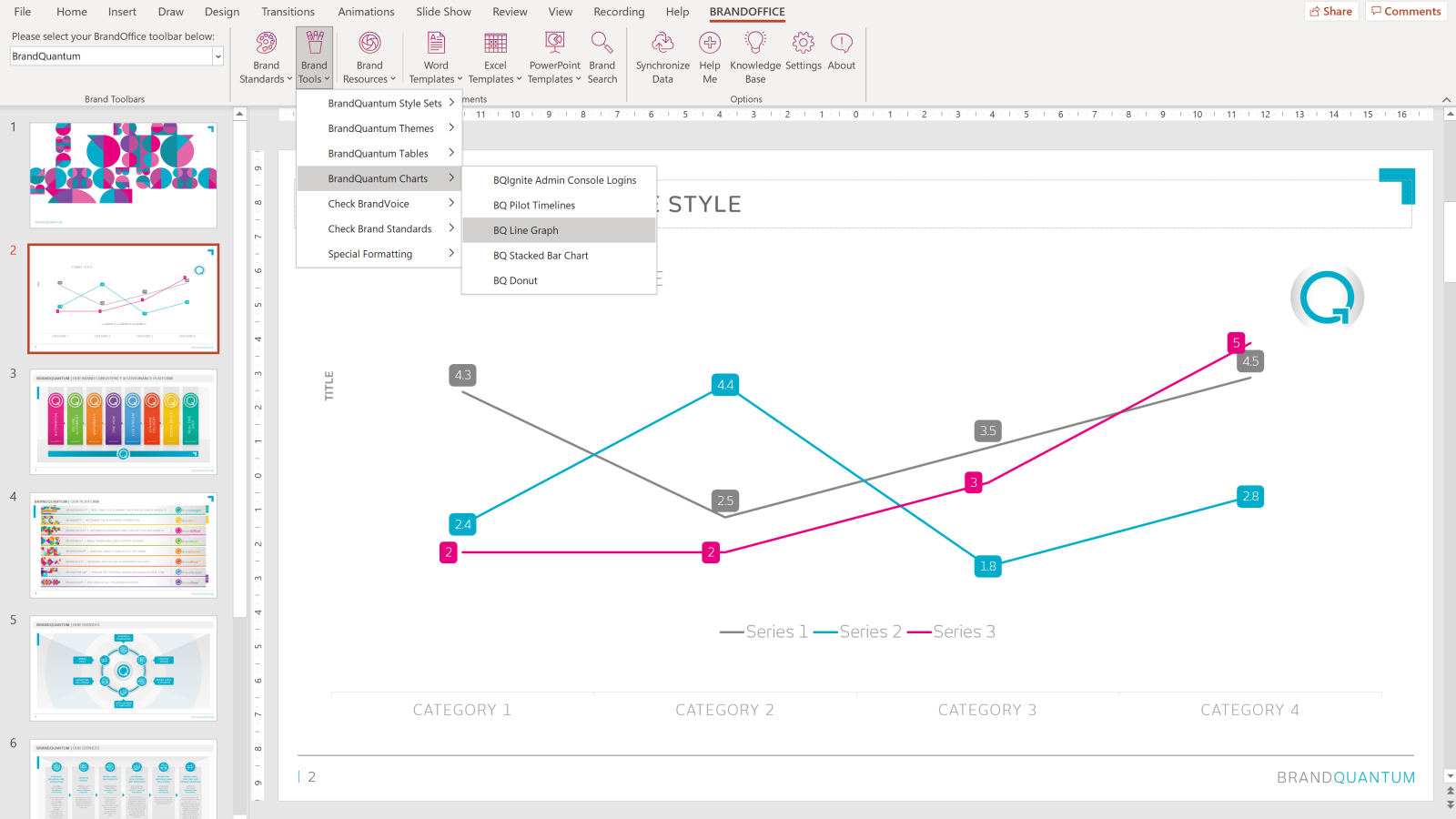Open the BrandQuantum toolbar selector dropdown
Image resolution: width=1456 pixels, height=819 pixels.
click(x=217, y=56)
